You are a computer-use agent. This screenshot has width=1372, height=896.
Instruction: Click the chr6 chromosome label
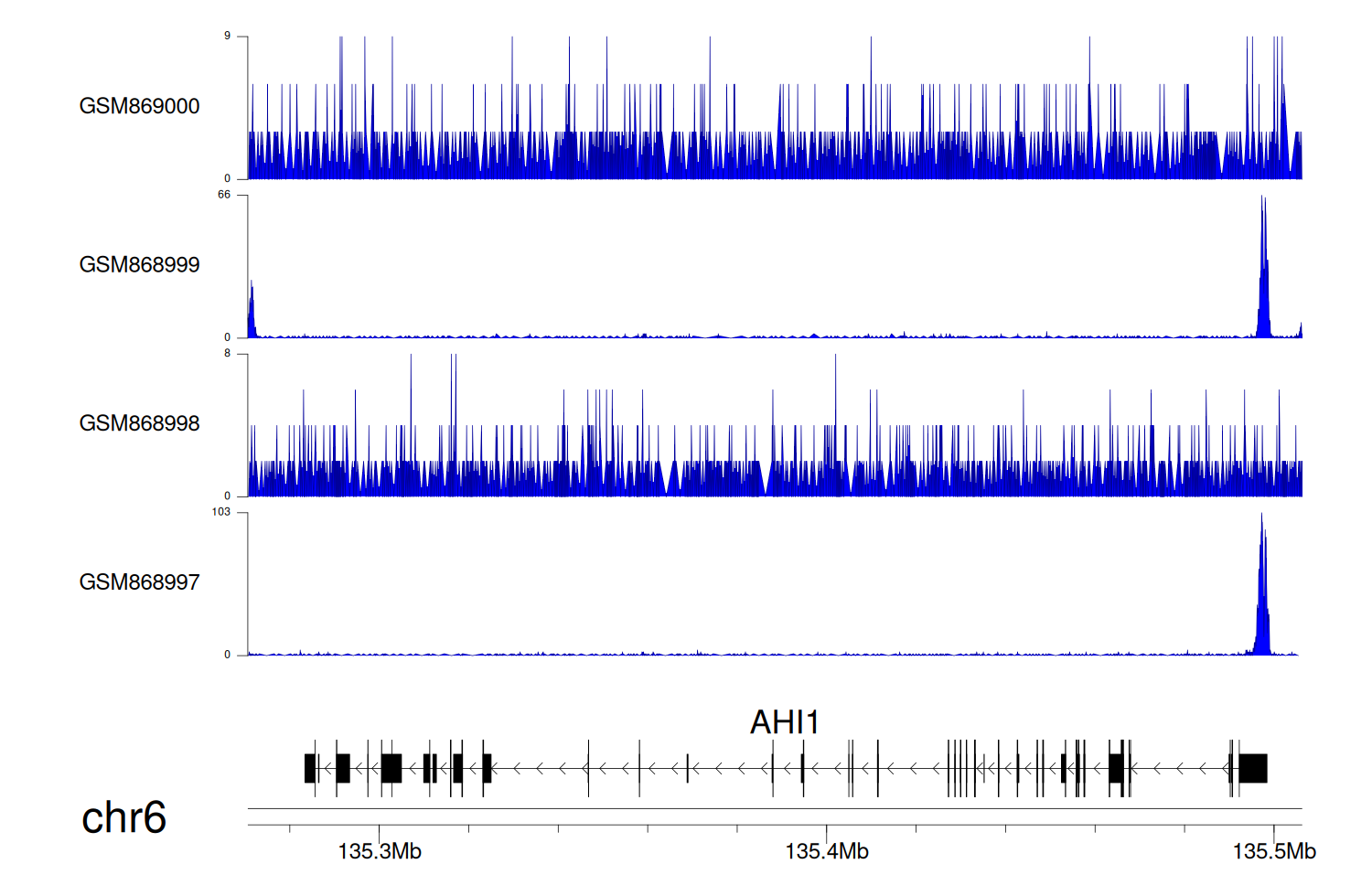[123, 817]
